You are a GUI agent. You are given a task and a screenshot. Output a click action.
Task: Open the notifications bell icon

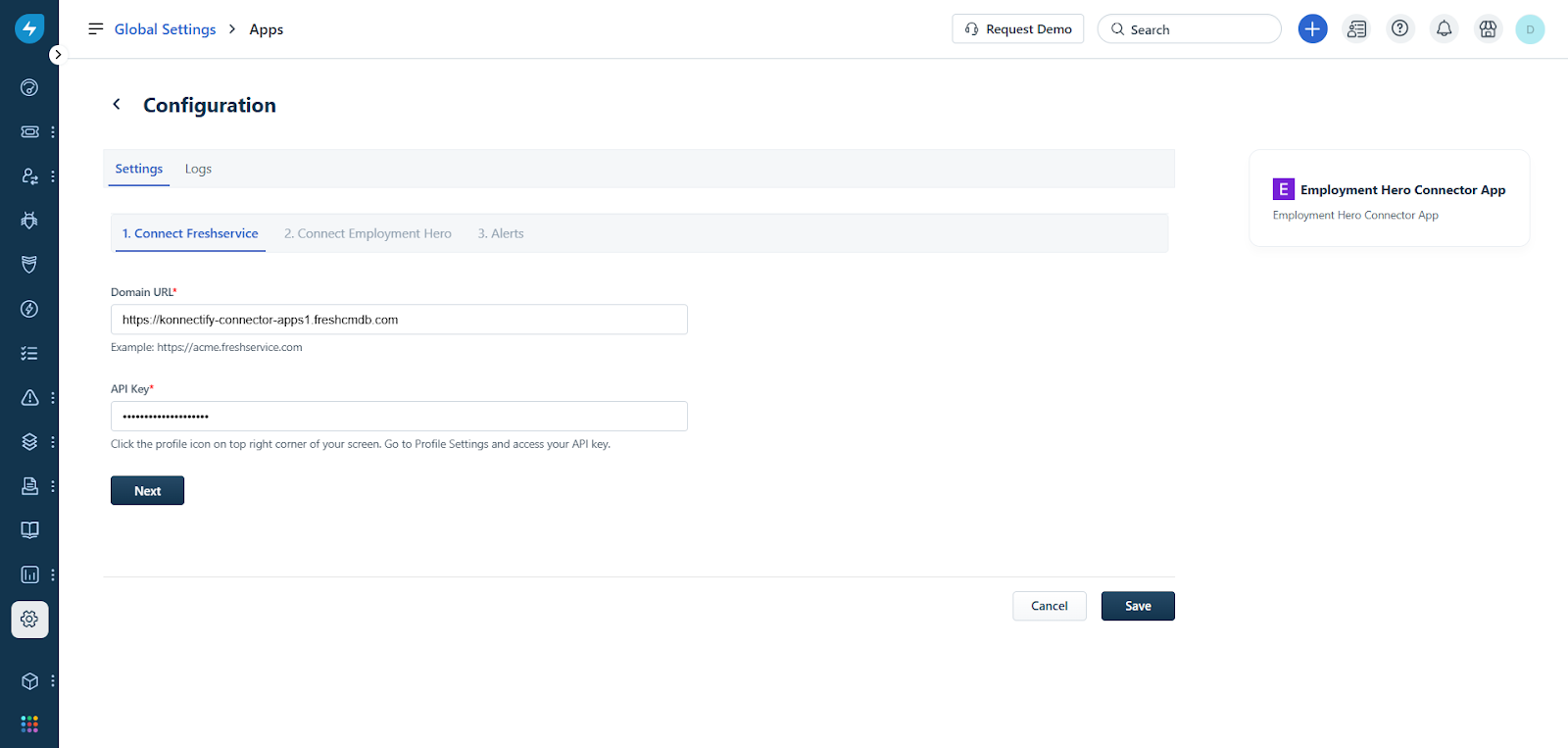click(x=1445, y=29)
